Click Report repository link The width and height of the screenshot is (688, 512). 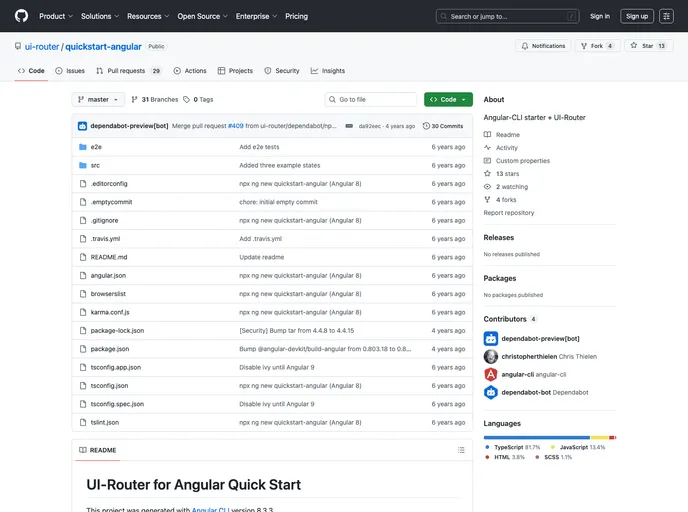[x=509, y=213]
